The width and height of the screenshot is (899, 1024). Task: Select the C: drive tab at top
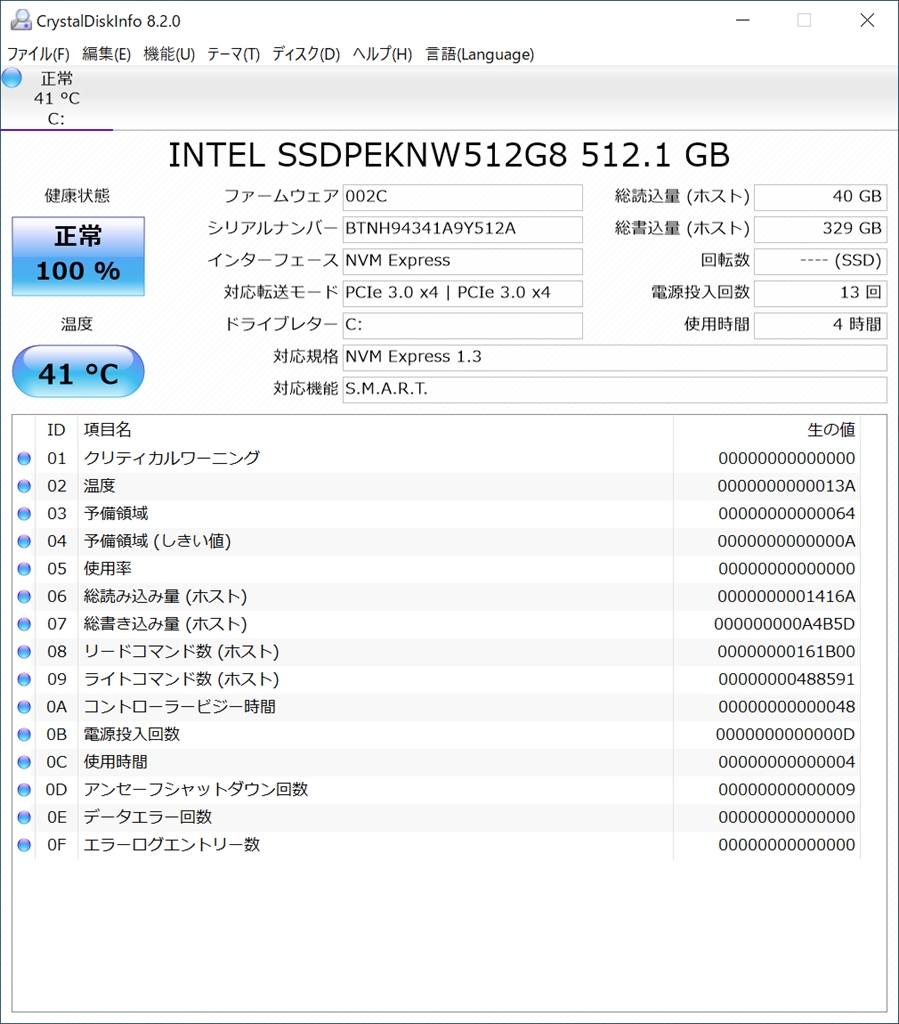(56, 100)
